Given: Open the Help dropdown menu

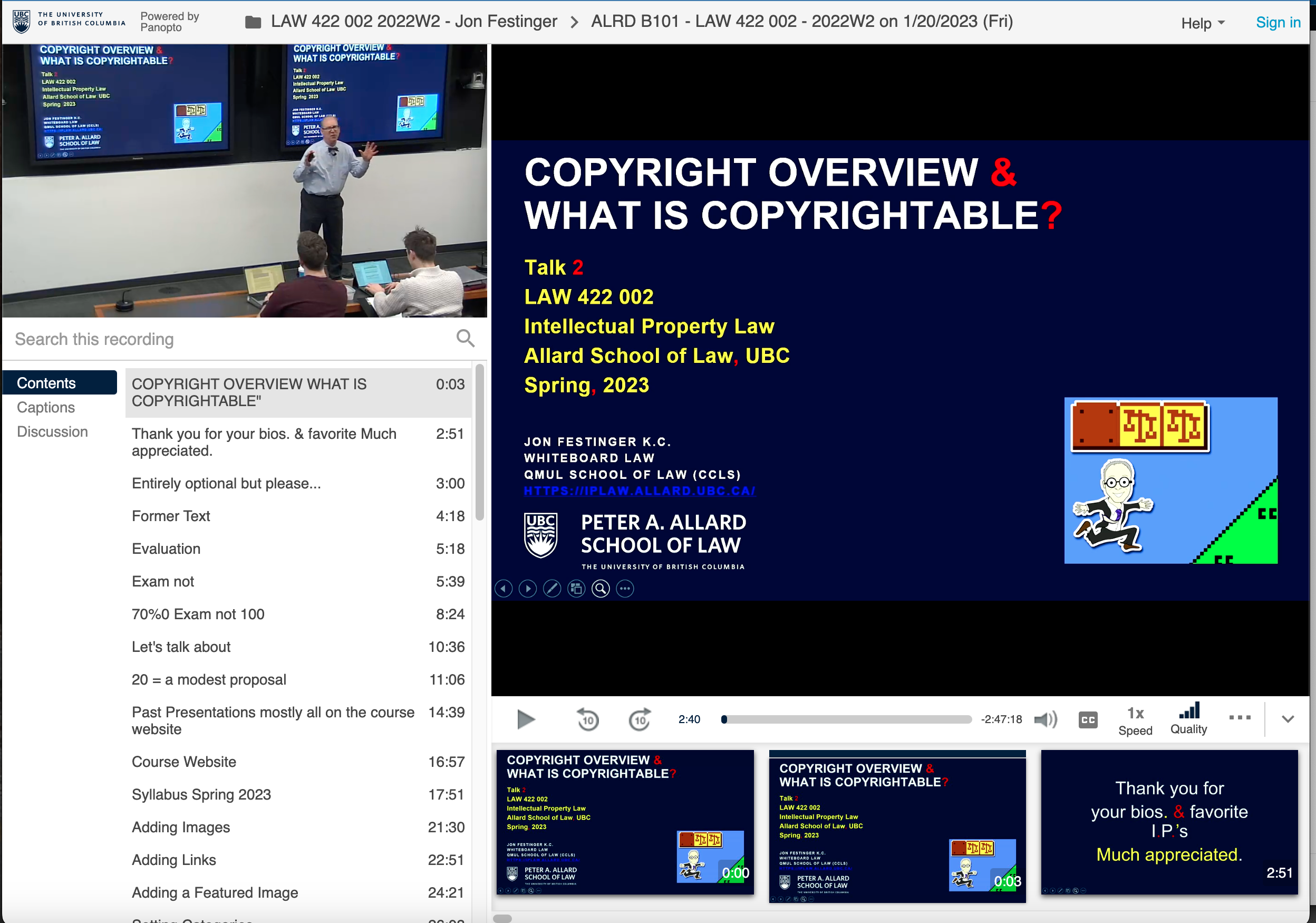Looking at the screenshot, I should (1203, 24).
